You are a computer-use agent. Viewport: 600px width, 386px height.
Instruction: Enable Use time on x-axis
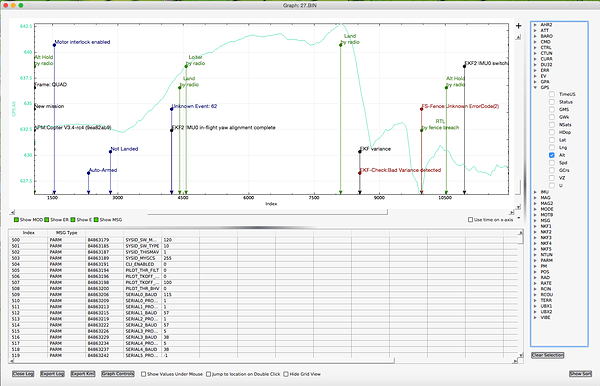(x=470, y=220)
